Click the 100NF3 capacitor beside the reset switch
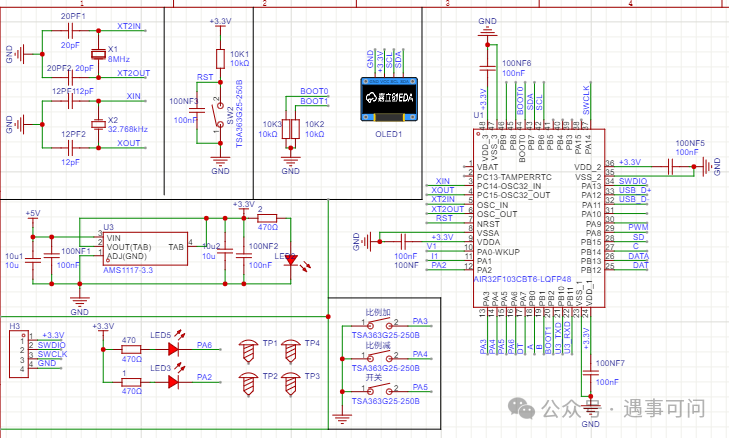Screen dimensions: 729x438 point(197,110)
